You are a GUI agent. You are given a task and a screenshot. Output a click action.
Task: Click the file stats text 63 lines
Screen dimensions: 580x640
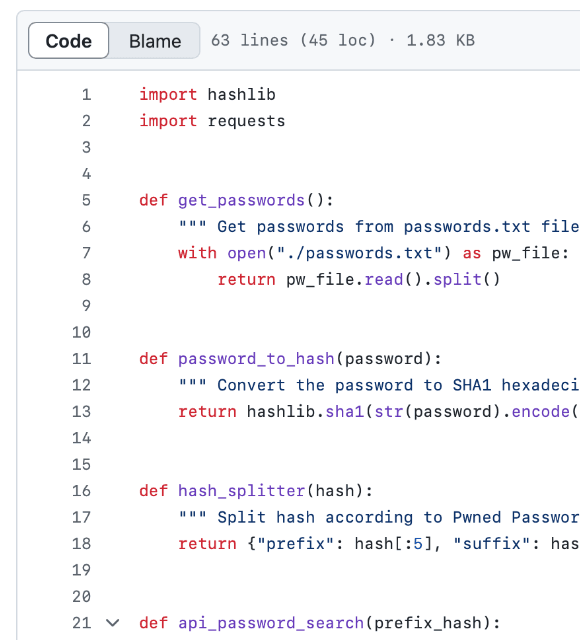[x=249, y=40]
